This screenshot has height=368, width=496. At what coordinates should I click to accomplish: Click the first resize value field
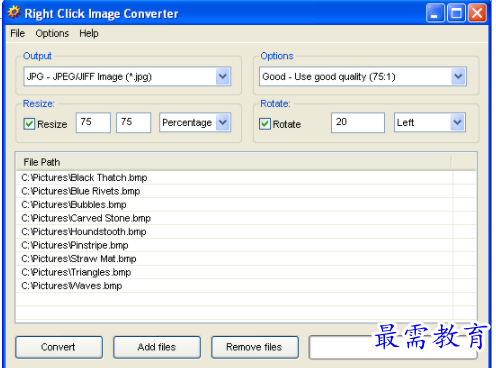[x=93, y=123]
